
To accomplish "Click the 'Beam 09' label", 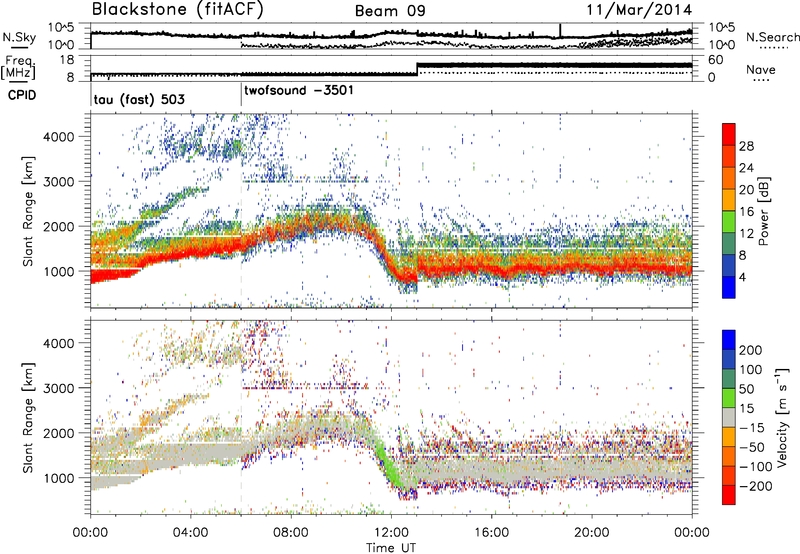I will coord(390,11).
